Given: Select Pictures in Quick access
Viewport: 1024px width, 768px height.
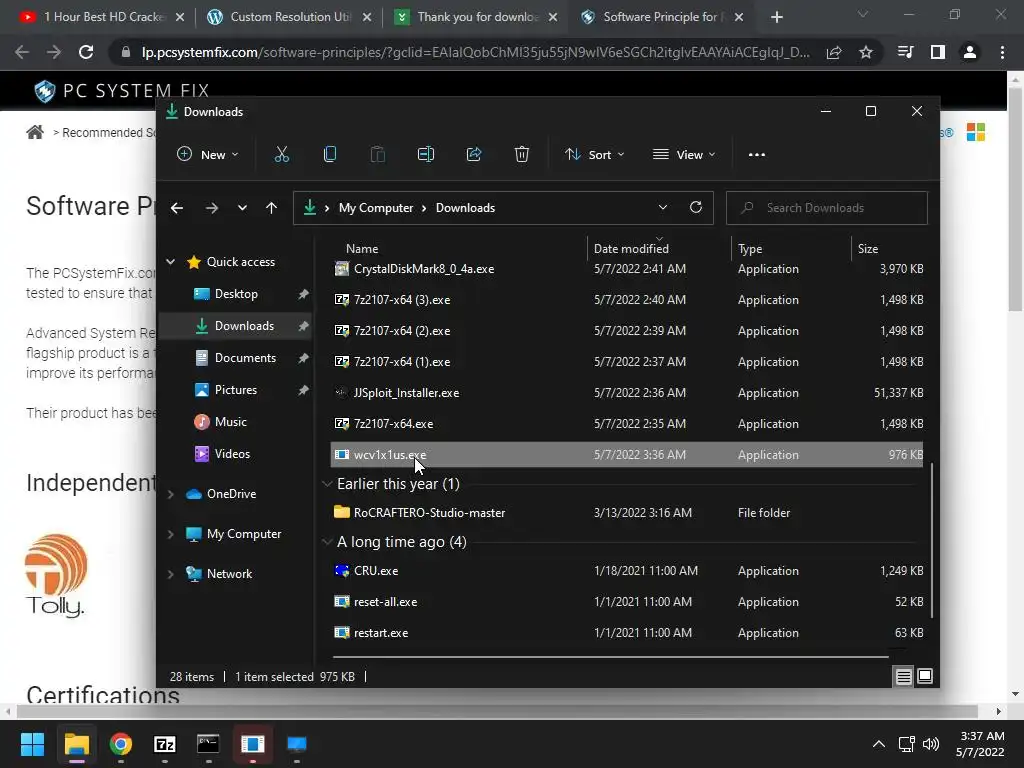Looking at the screenshot, I should click(x=236, y=390).
